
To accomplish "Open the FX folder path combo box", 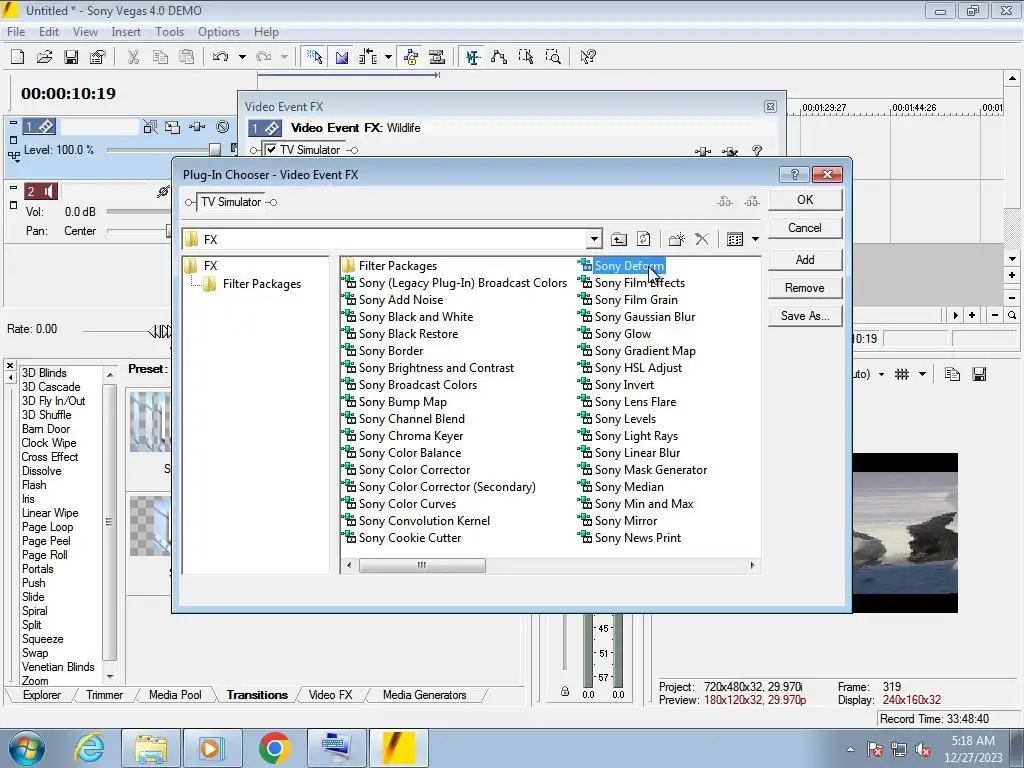I will click(x=392, y=239).
